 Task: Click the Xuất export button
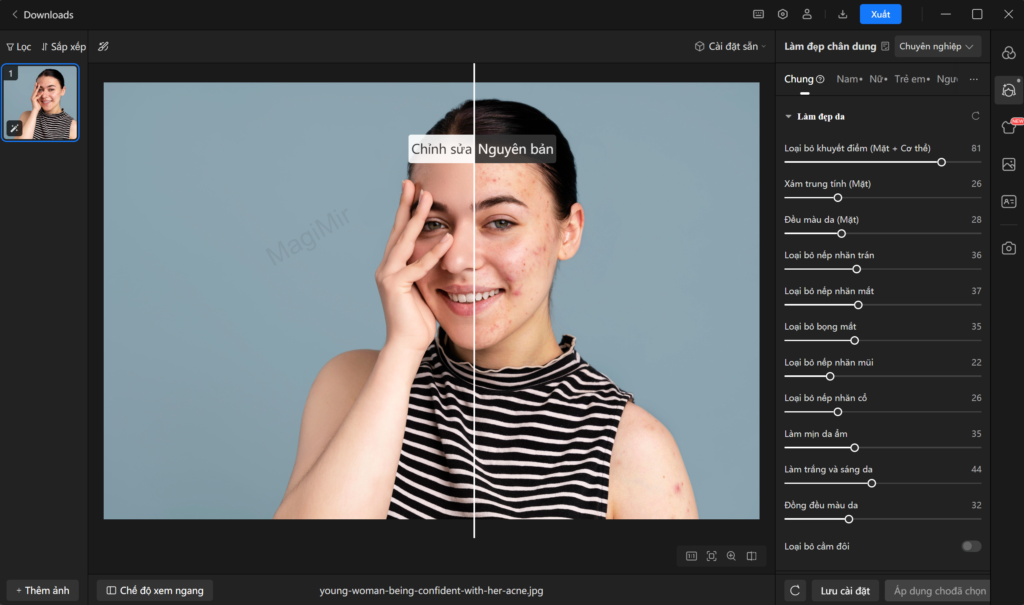[x=880, y=14]
